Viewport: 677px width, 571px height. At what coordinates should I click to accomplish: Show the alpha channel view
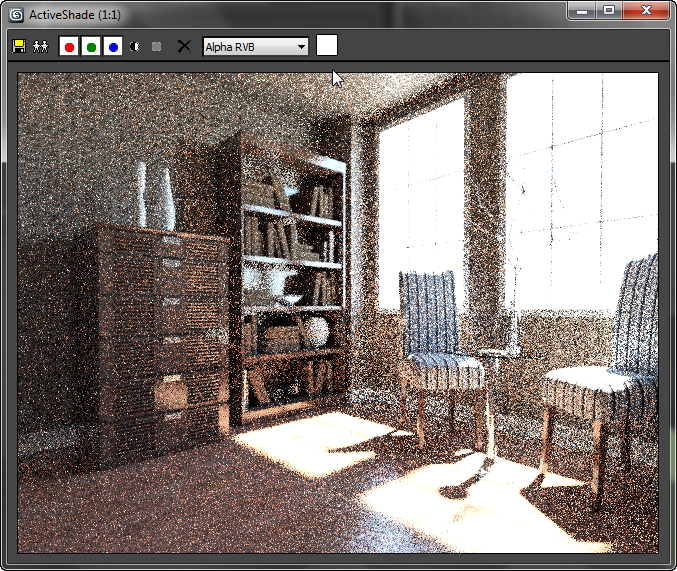point(135,46)
